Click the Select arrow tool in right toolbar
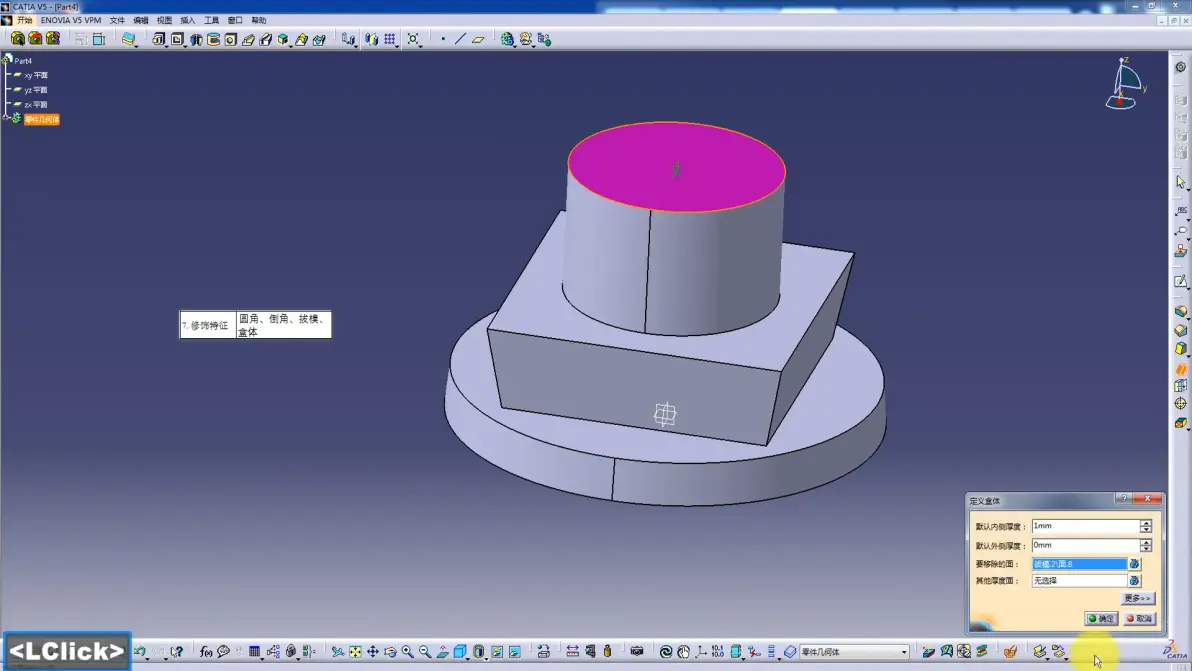Screen dimensions: 1192x671 coord(1181,182)
